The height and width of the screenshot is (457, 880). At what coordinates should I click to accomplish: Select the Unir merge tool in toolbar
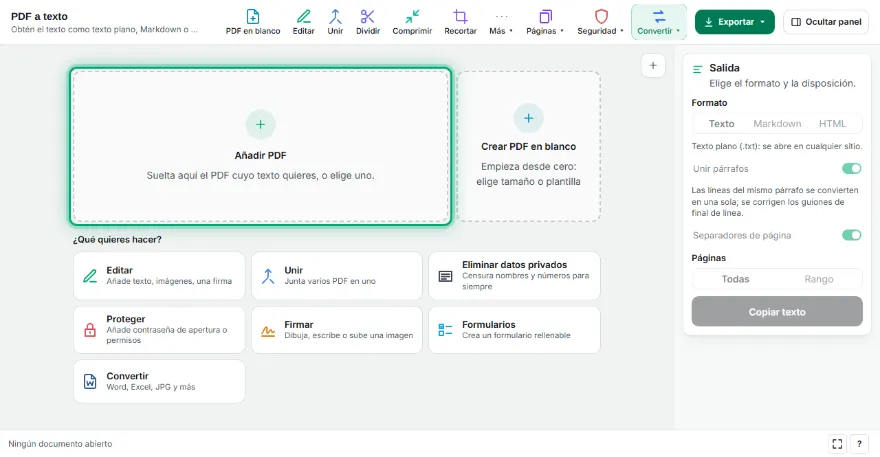335,22
